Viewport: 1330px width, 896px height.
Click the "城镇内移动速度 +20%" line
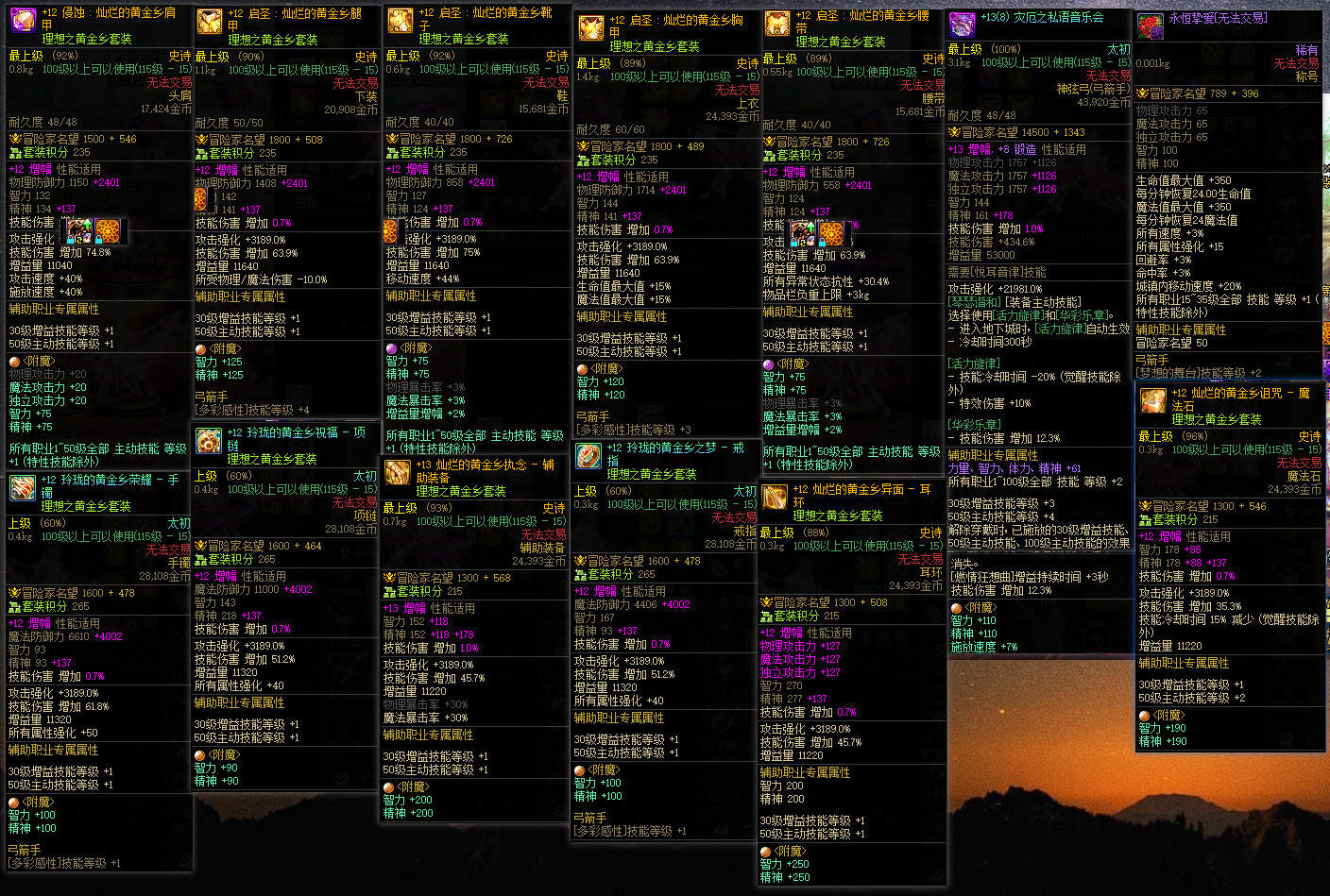[1188, 286]
